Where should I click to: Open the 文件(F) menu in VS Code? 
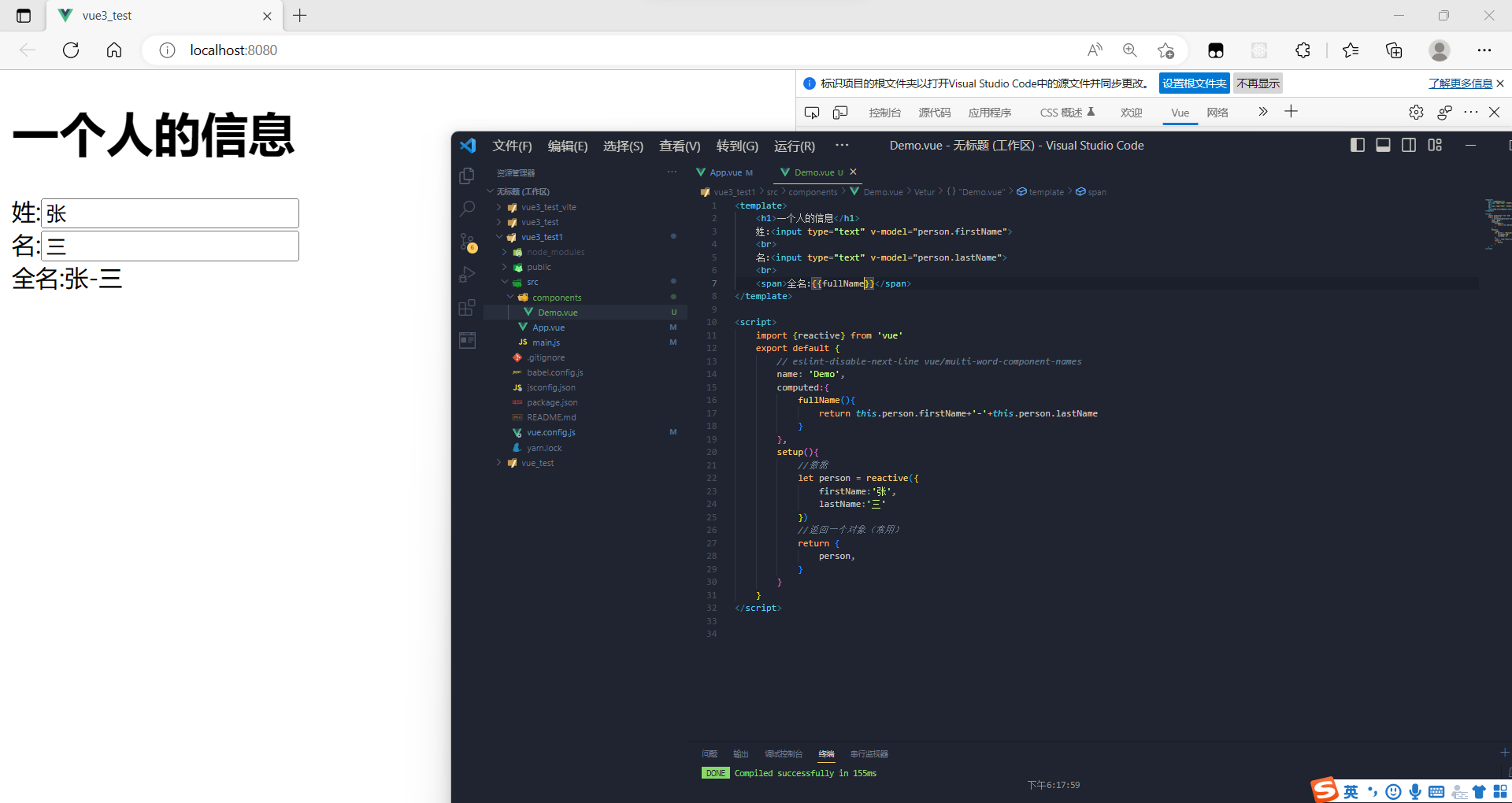[510, 145]
